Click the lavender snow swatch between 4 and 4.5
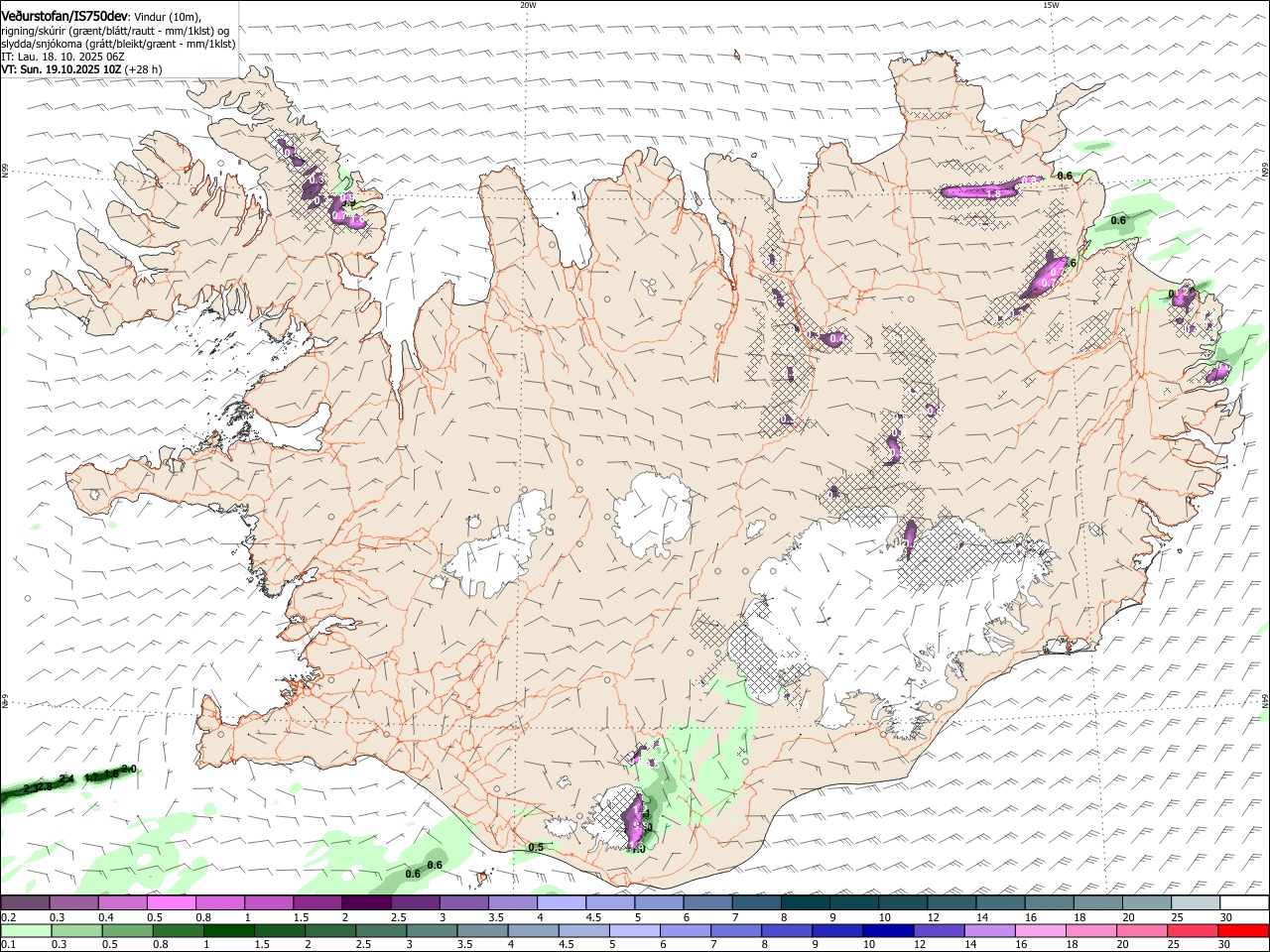Image resolution: width=1270 pixels, height=952 pixels. pyautogui.click(x=562, y=902)
